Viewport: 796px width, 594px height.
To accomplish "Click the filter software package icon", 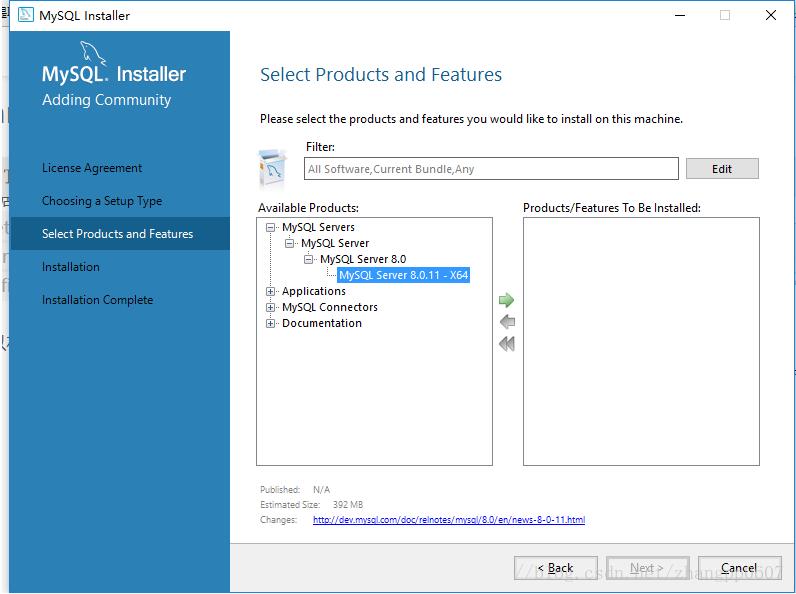I will tap(272, 167).
